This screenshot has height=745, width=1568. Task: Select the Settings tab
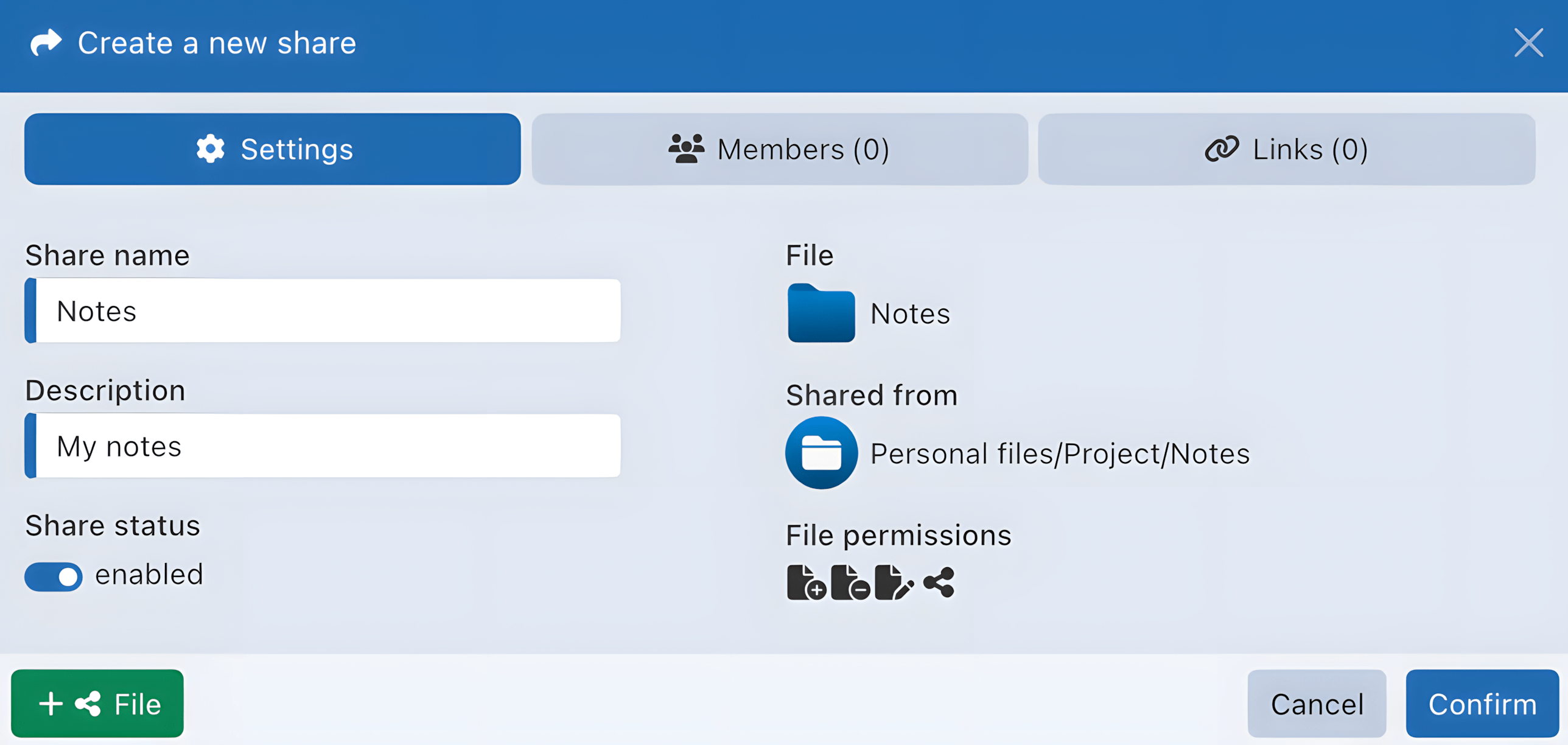[272, 149]
